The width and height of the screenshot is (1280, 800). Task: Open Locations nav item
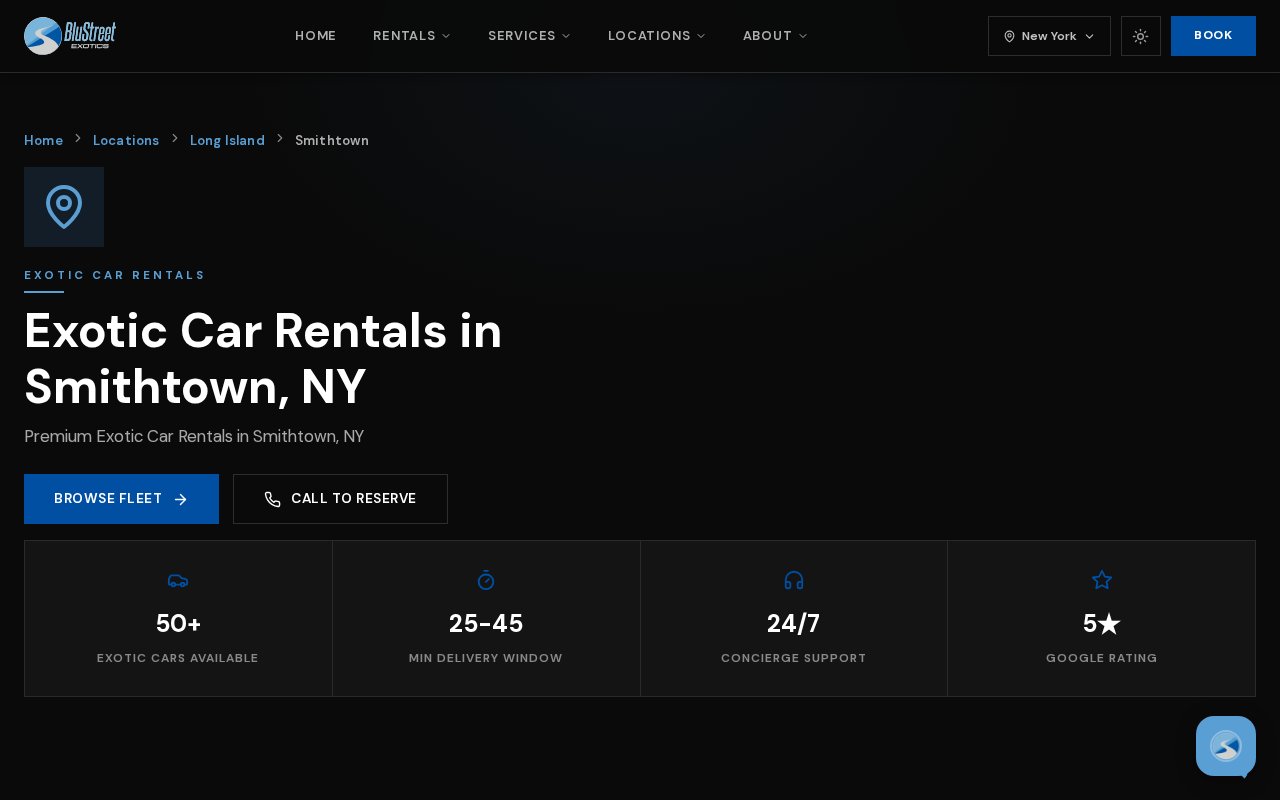(657, 36)
